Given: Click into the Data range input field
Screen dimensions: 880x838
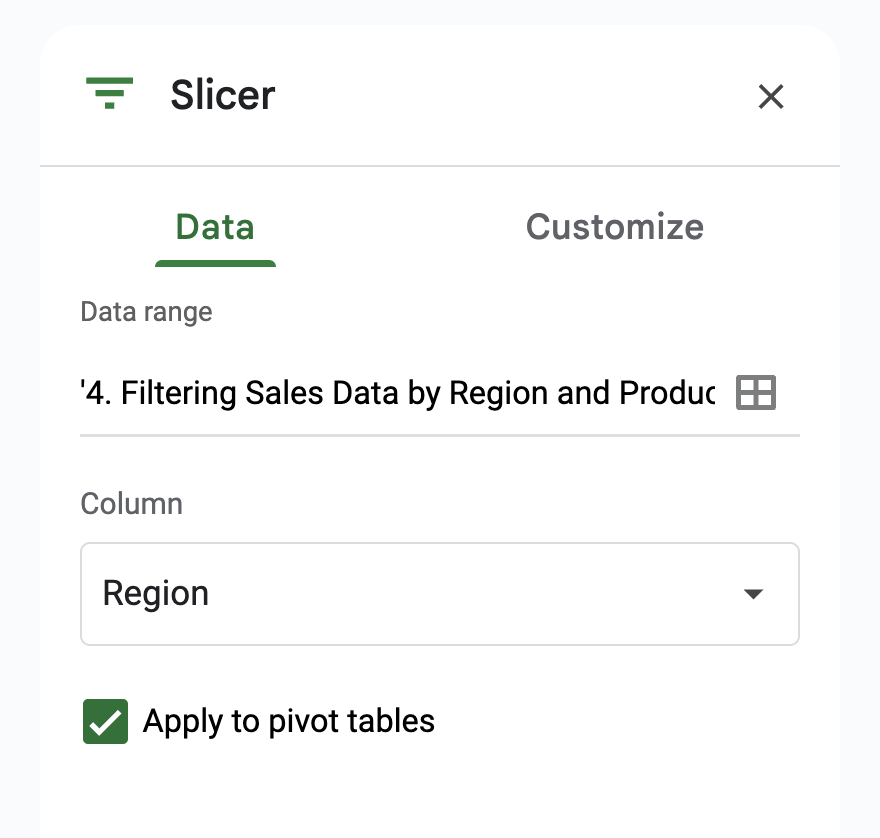Looking at the screenshot, I should click(x=400, y=393).
